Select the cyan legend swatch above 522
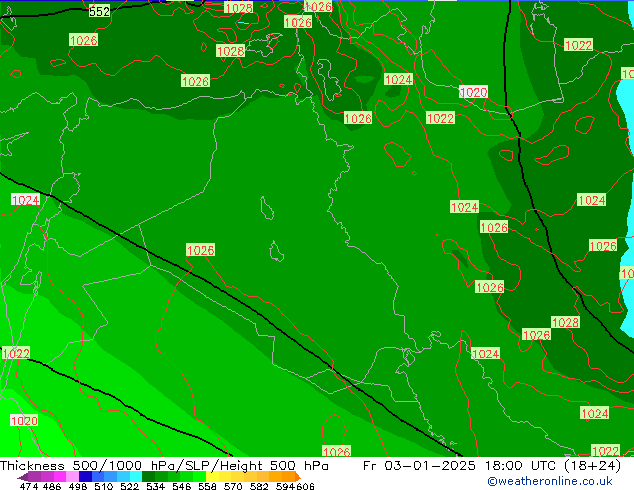 pos(130,477)
